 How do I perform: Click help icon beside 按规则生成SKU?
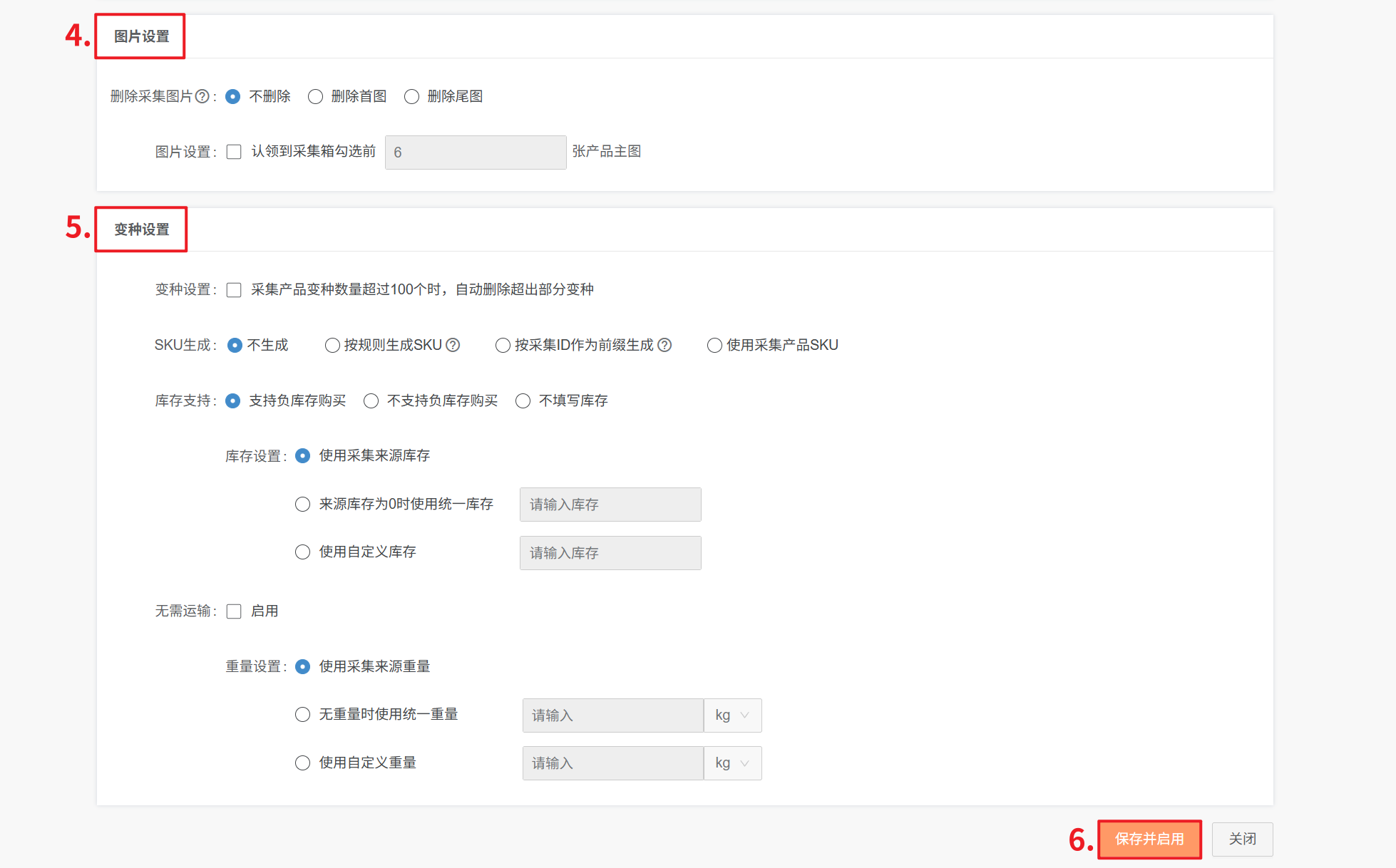[453, 345]
